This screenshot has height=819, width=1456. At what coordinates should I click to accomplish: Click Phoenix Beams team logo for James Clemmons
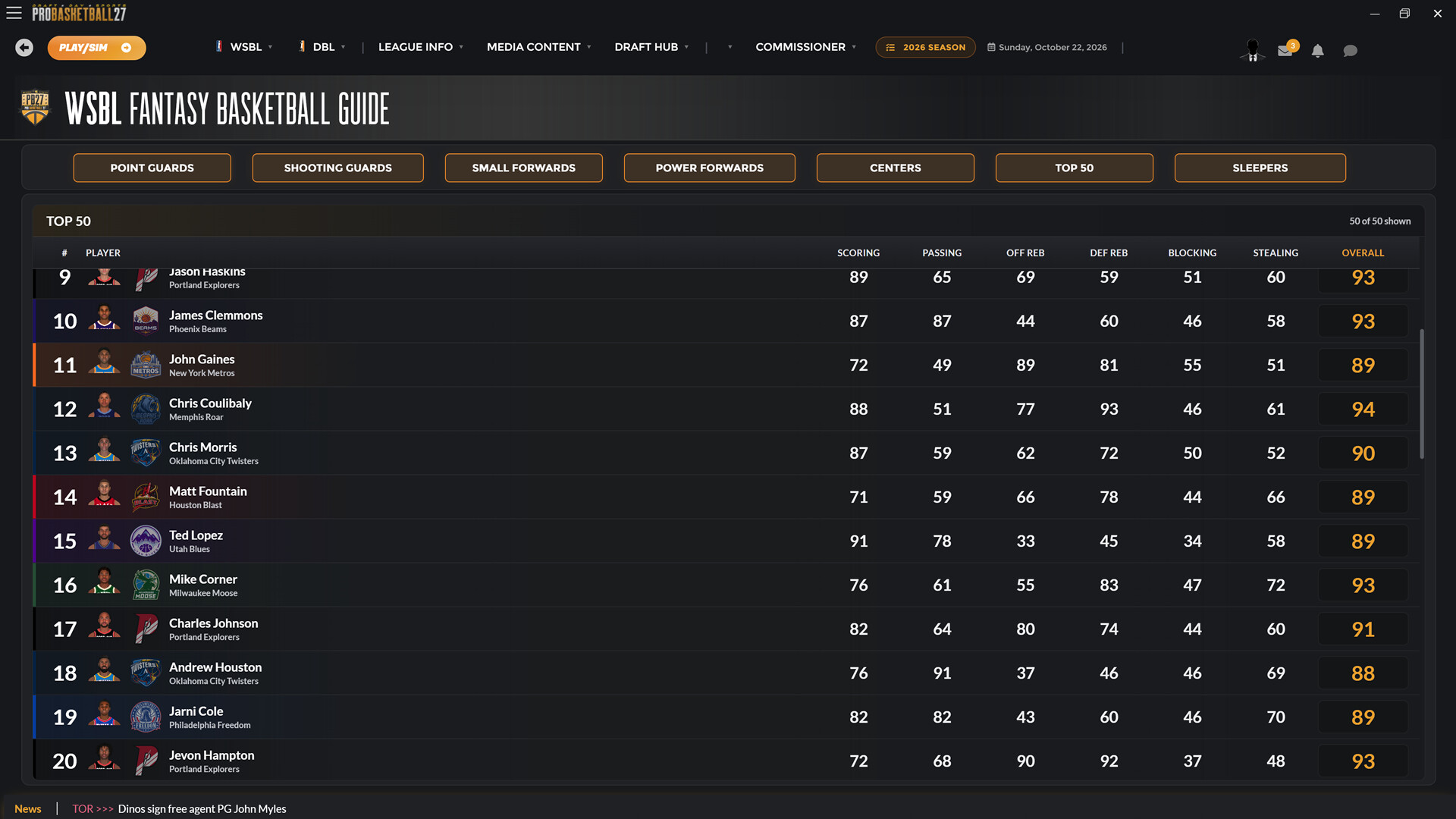[x=146, y=321]
